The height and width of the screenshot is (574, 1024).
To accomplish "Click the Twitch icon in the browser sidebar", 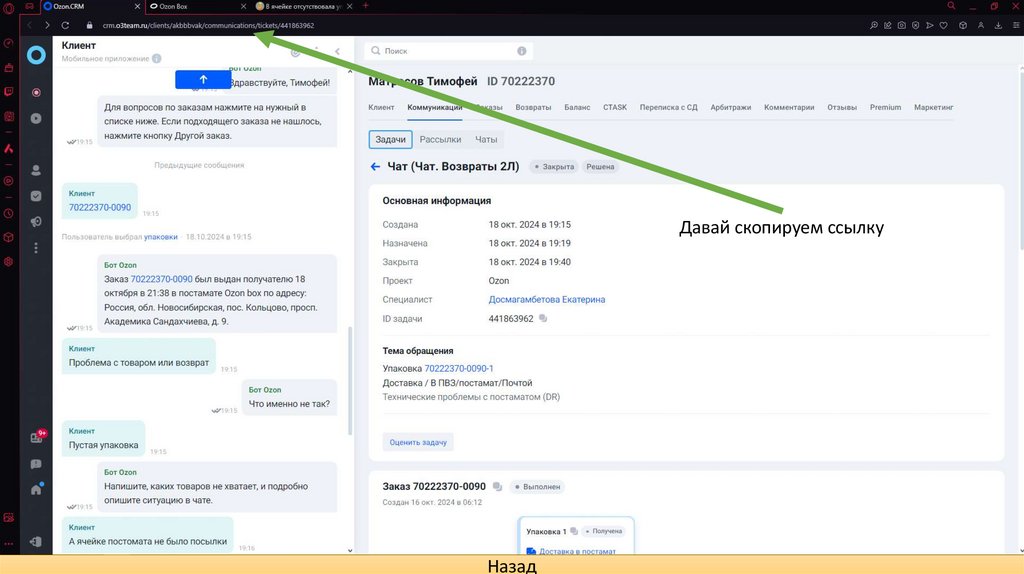I will pos(8,92).
